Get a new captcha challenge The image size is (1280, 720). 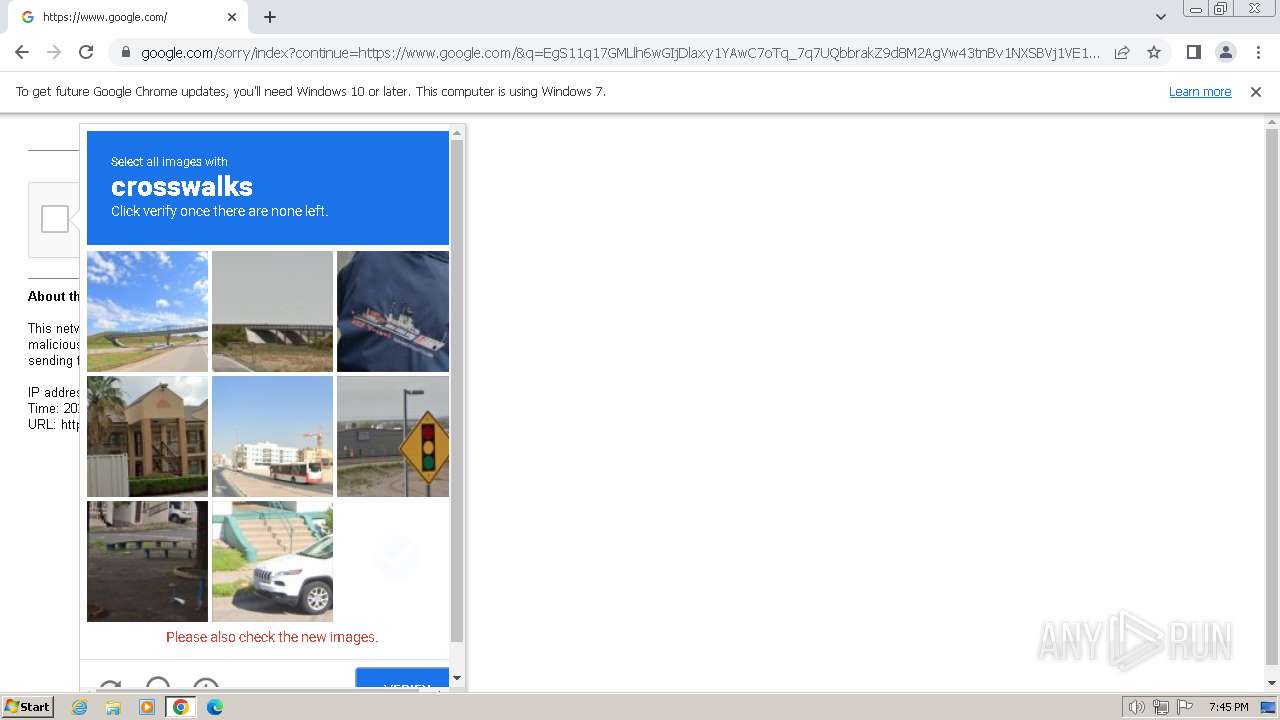(x=110, y=686)
